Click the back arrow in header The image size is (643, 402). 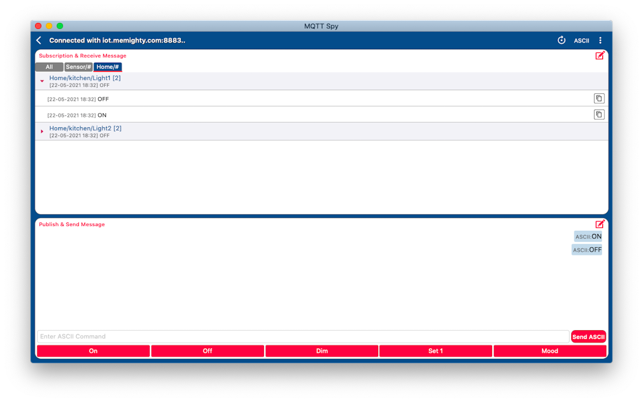[x=40, y=41]
